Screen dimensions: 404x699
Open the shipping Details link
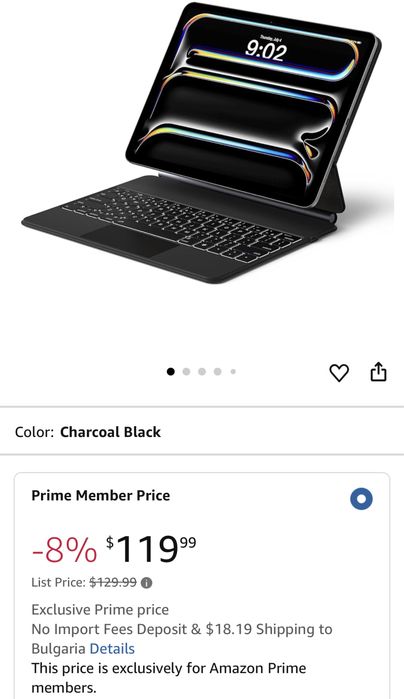[x=112, y=648]
